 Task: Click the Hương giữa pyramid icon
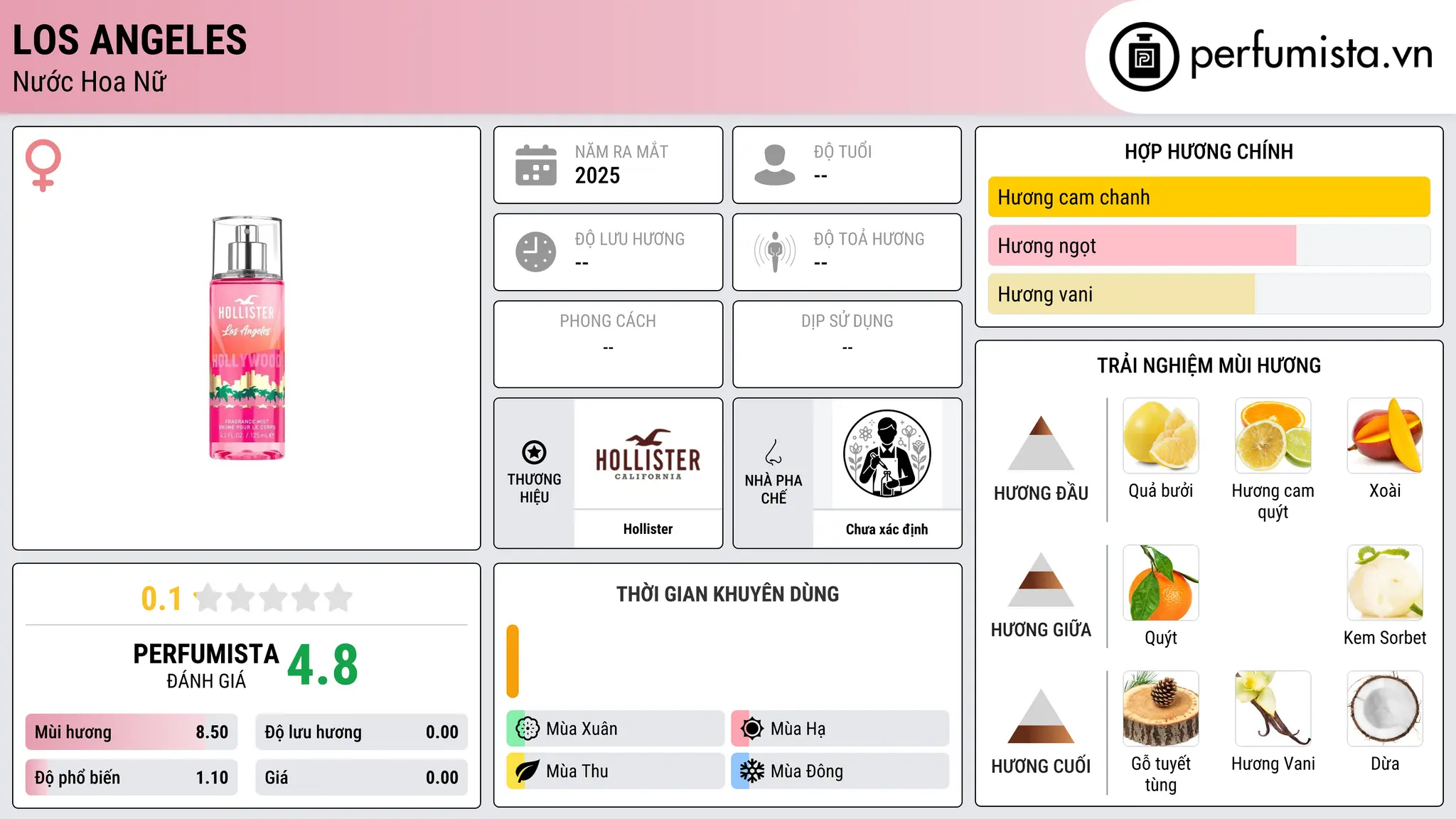tap(1041, 579)
